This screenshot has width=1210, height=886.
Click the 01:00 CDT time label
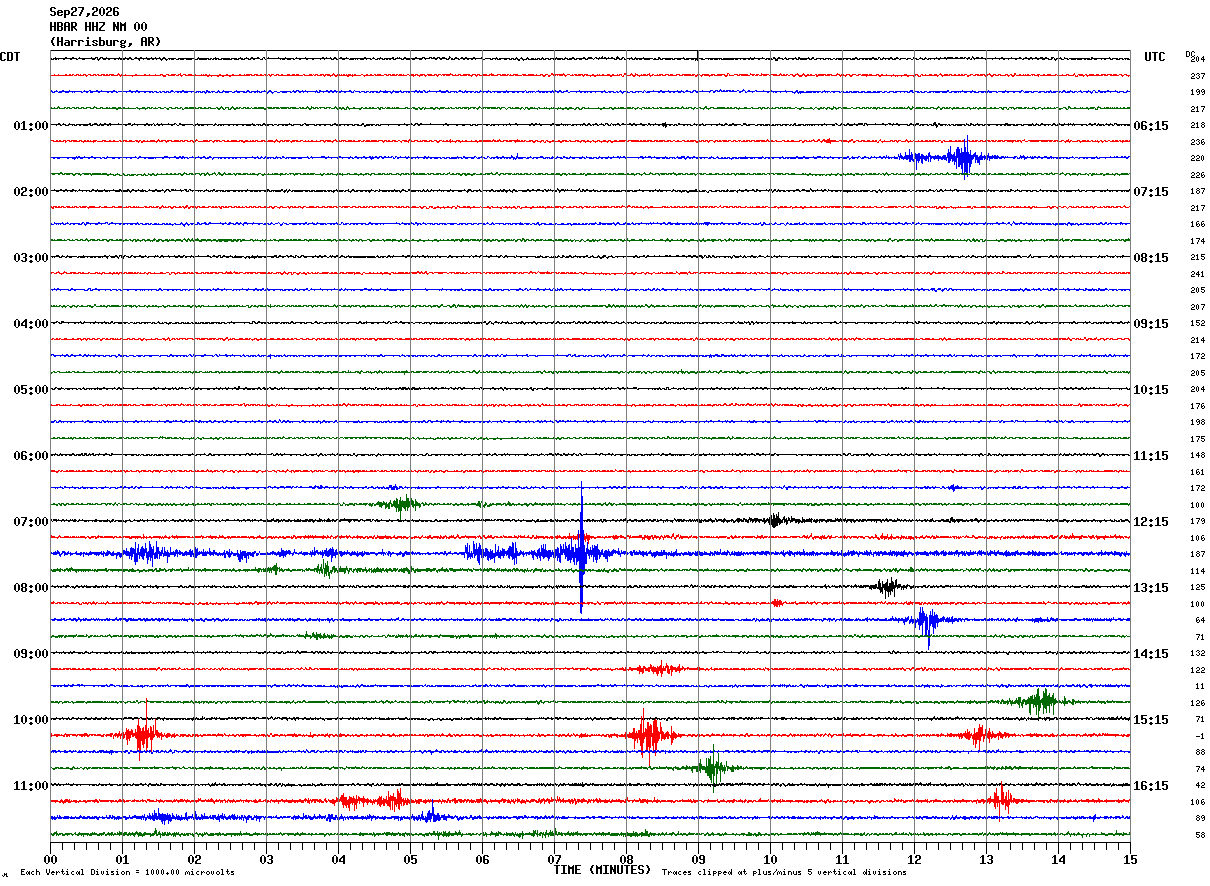click(x=31, y=126)
